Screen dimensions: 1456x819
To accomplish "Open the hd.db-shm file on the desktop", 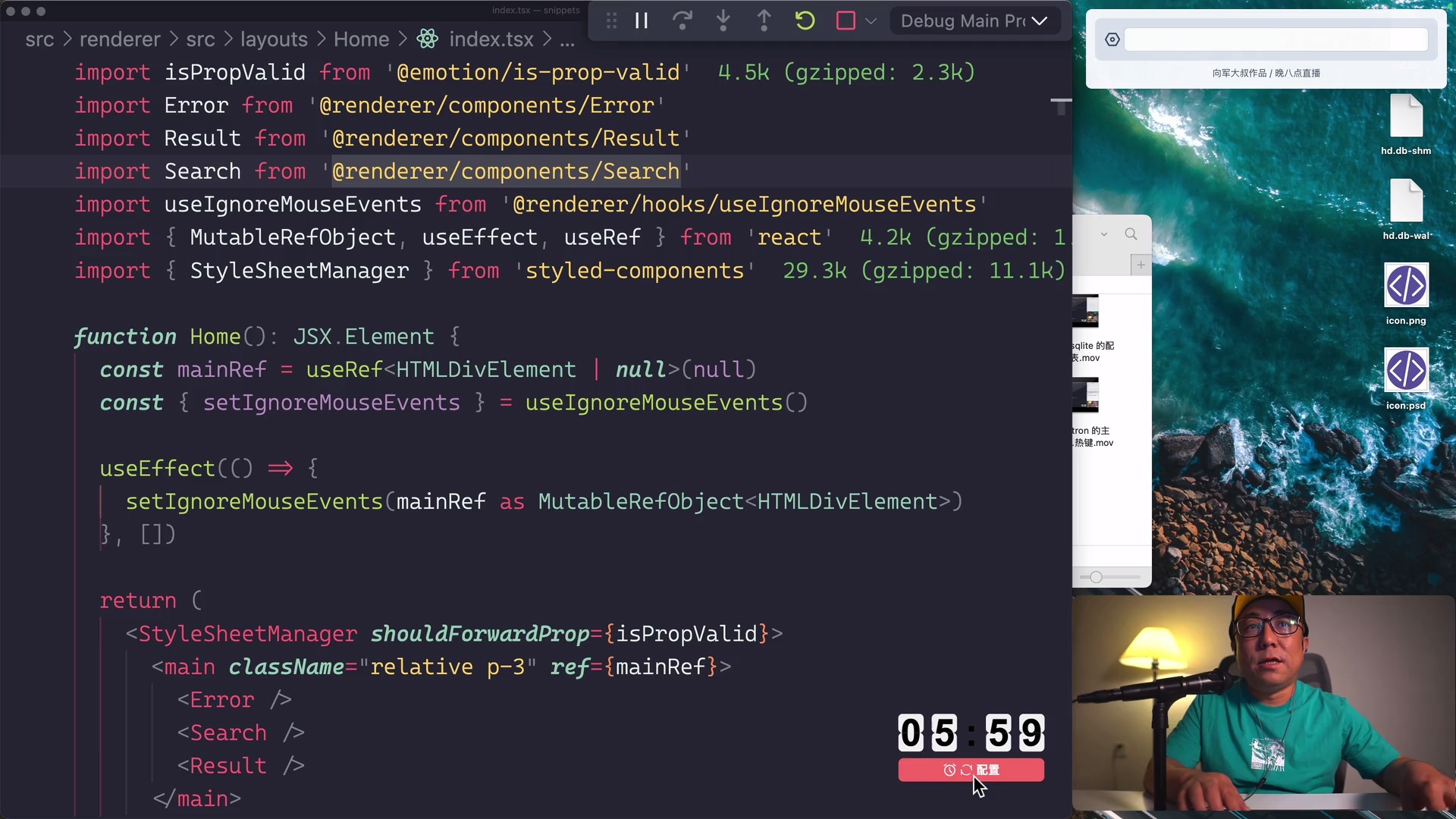I will (x=1407, y=118).
